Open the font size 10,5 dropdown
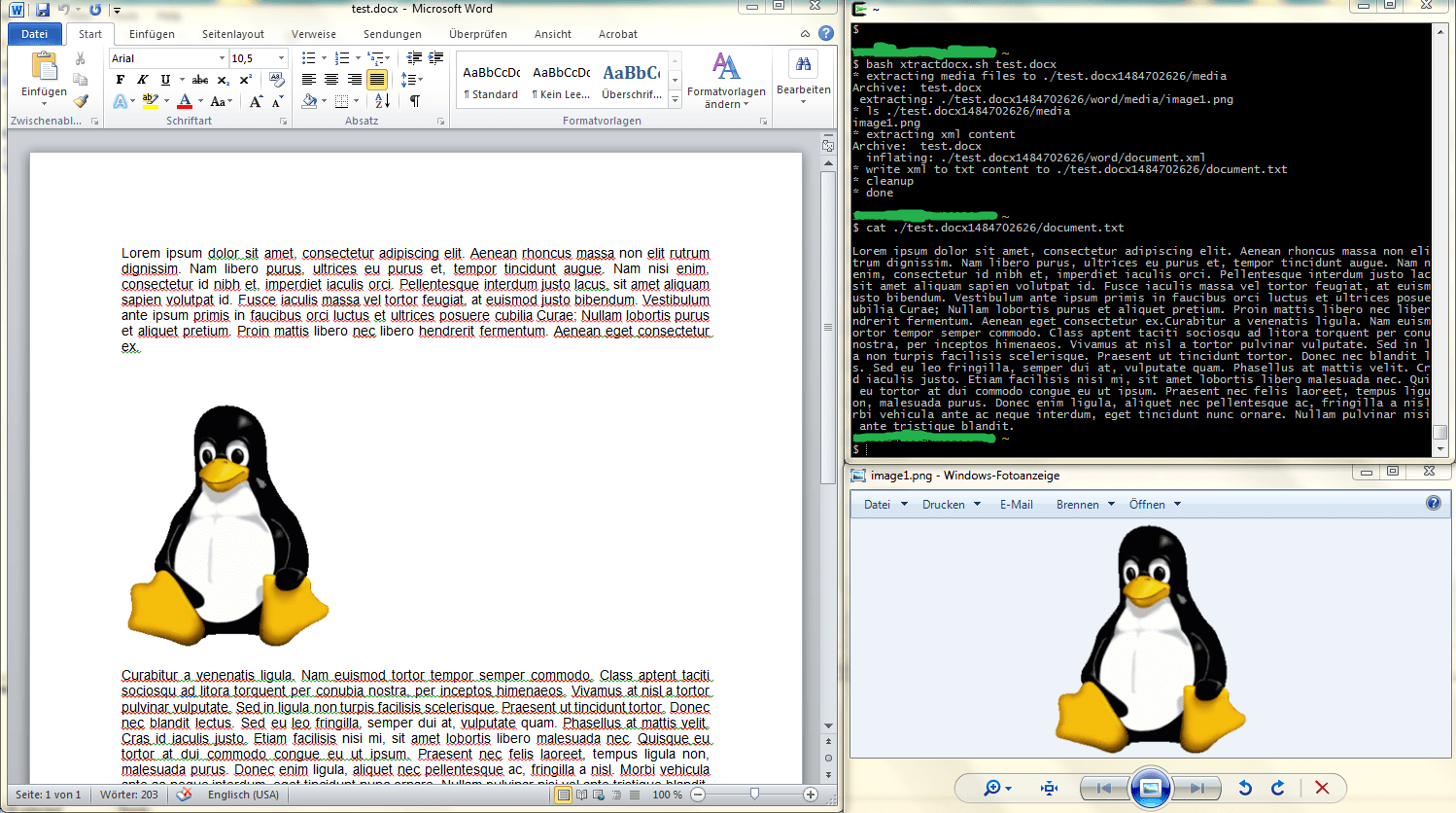 coord(282,58)
